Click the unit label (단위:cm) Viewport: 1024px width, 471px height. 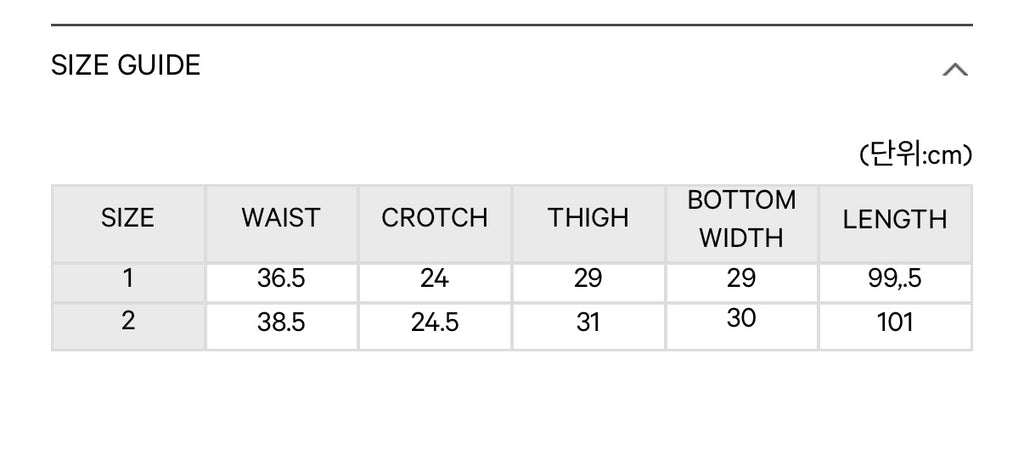click(915, 155)
